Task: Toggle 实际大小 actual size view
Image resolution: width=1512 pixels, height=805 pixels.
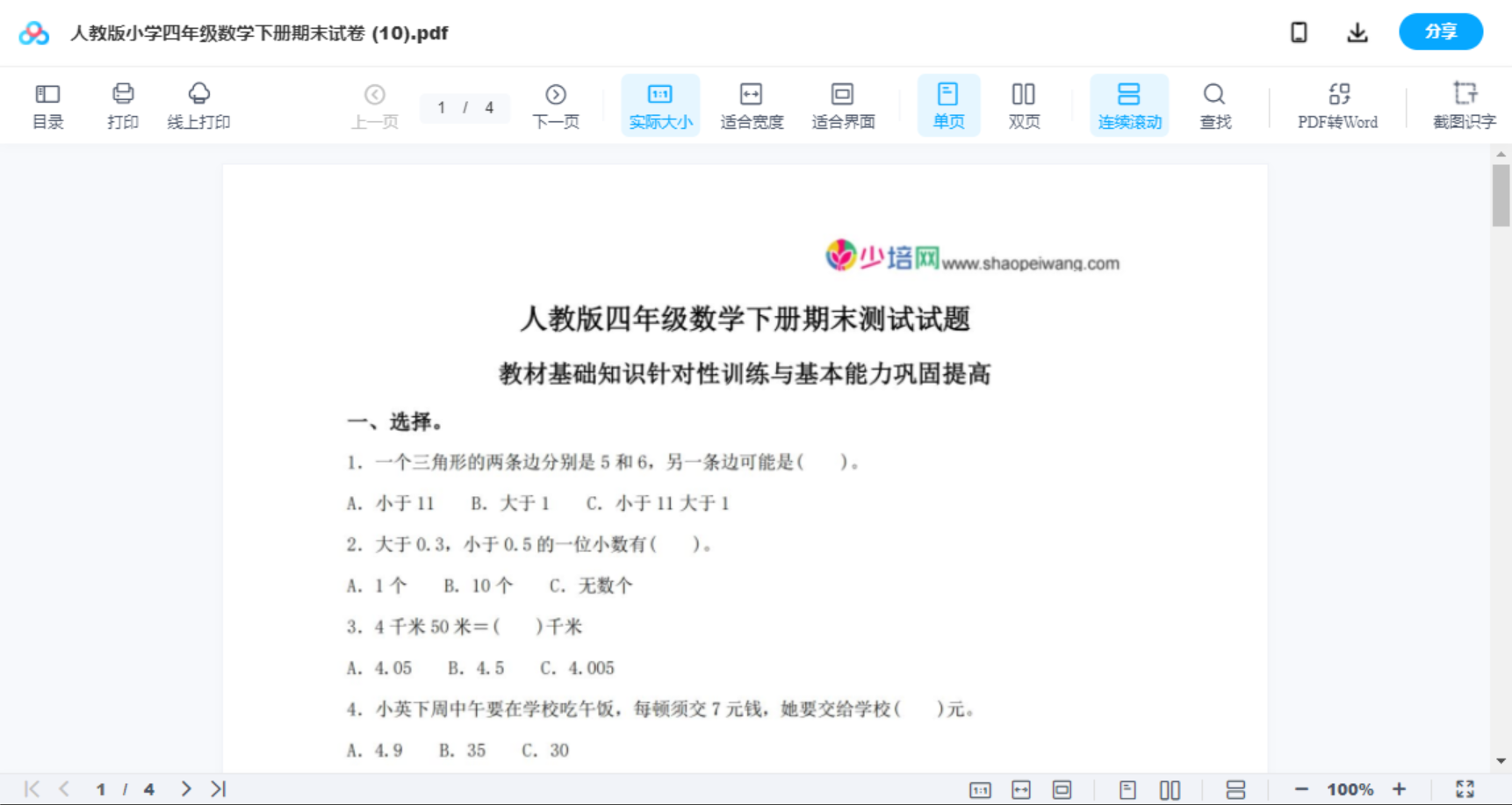Action: click(x=660, y=105)
